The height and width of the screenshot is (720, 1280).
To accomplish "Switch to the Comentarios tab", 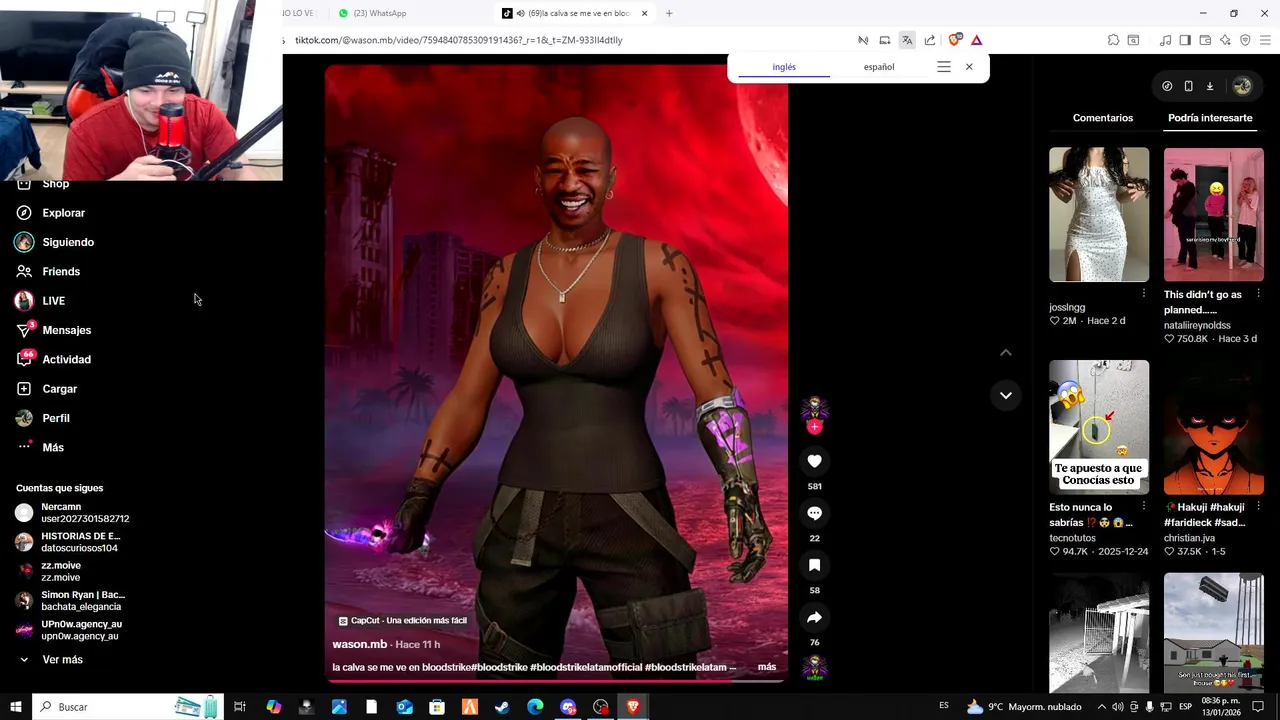I will [1103, 118].
